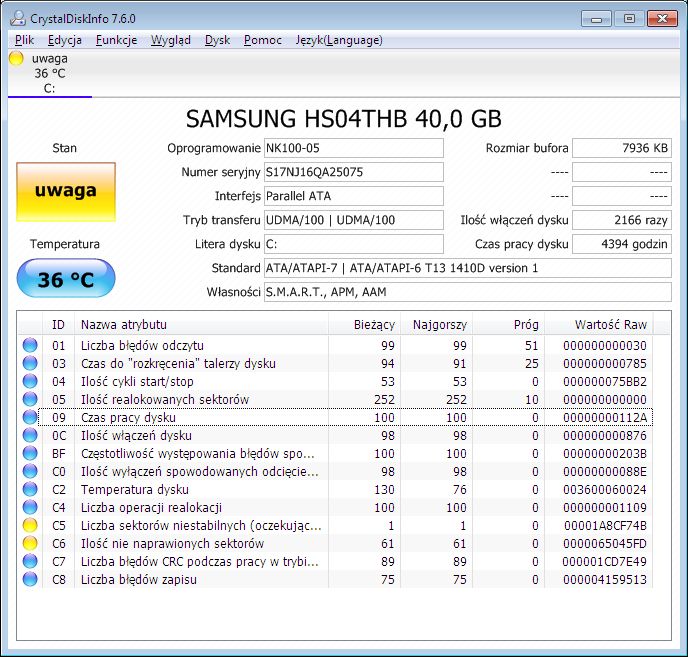This screenshot has width=688, height=657.
Task: Click raw value 003600060024
Action: (605, 489)
